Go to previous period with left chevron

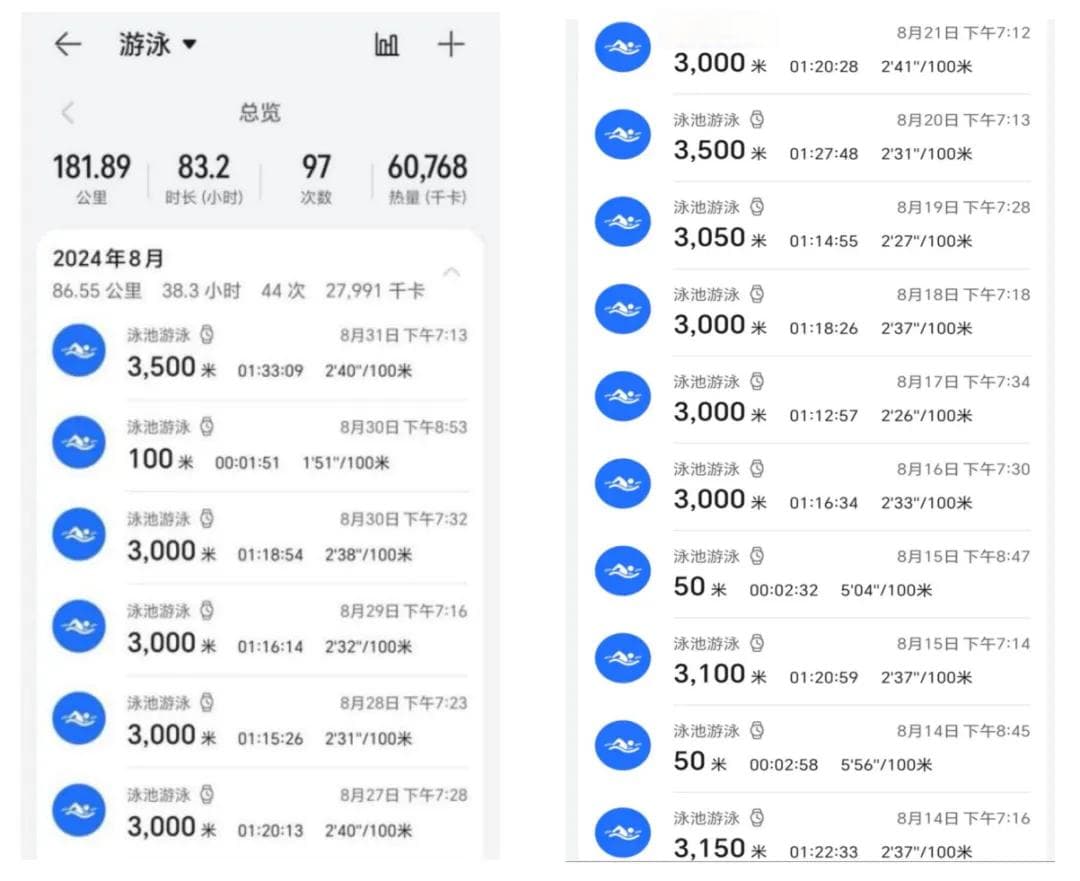pos(68,112)
